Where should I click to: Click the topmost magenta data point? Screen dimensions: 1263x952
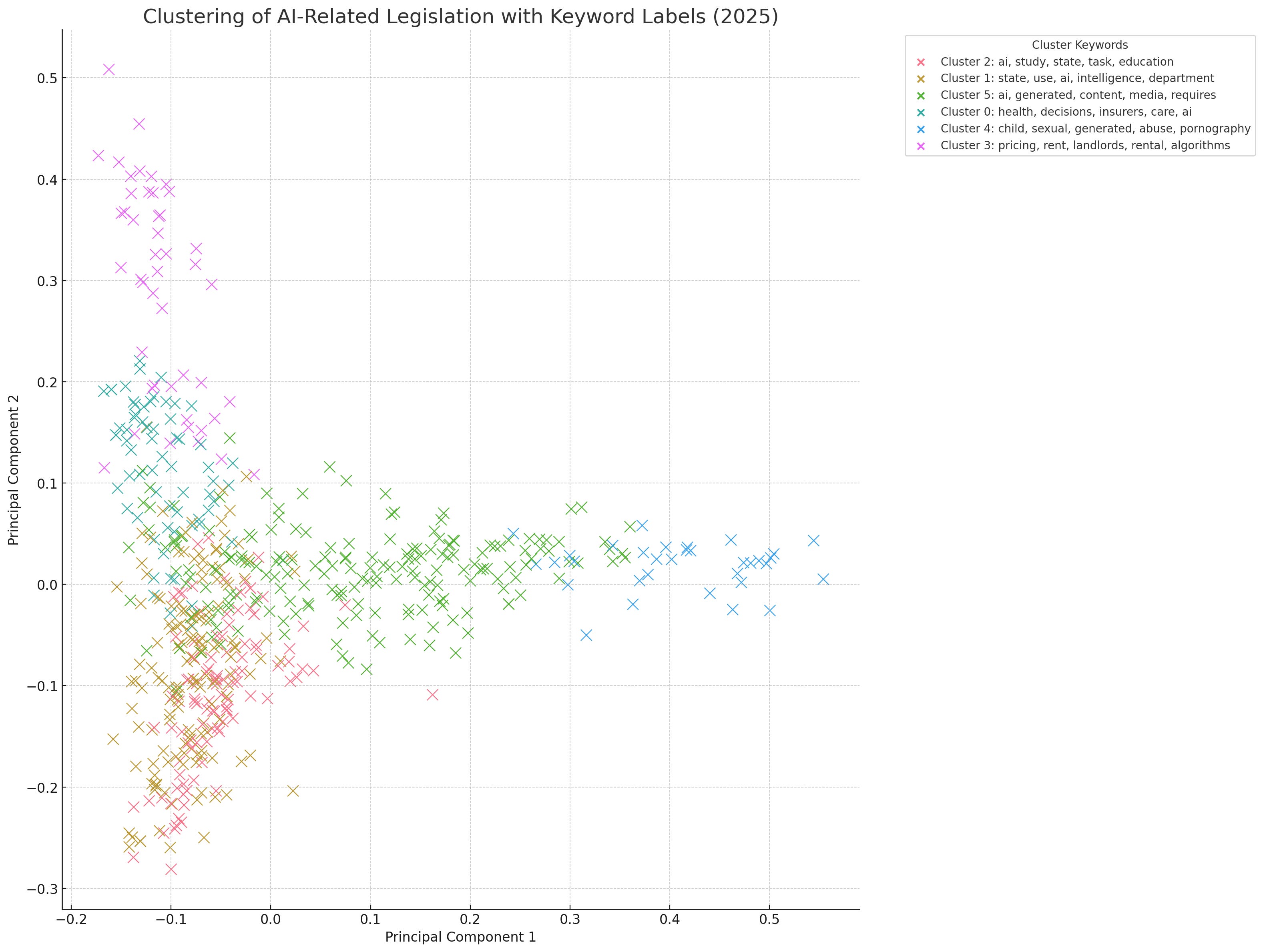[x=108, y=70]
